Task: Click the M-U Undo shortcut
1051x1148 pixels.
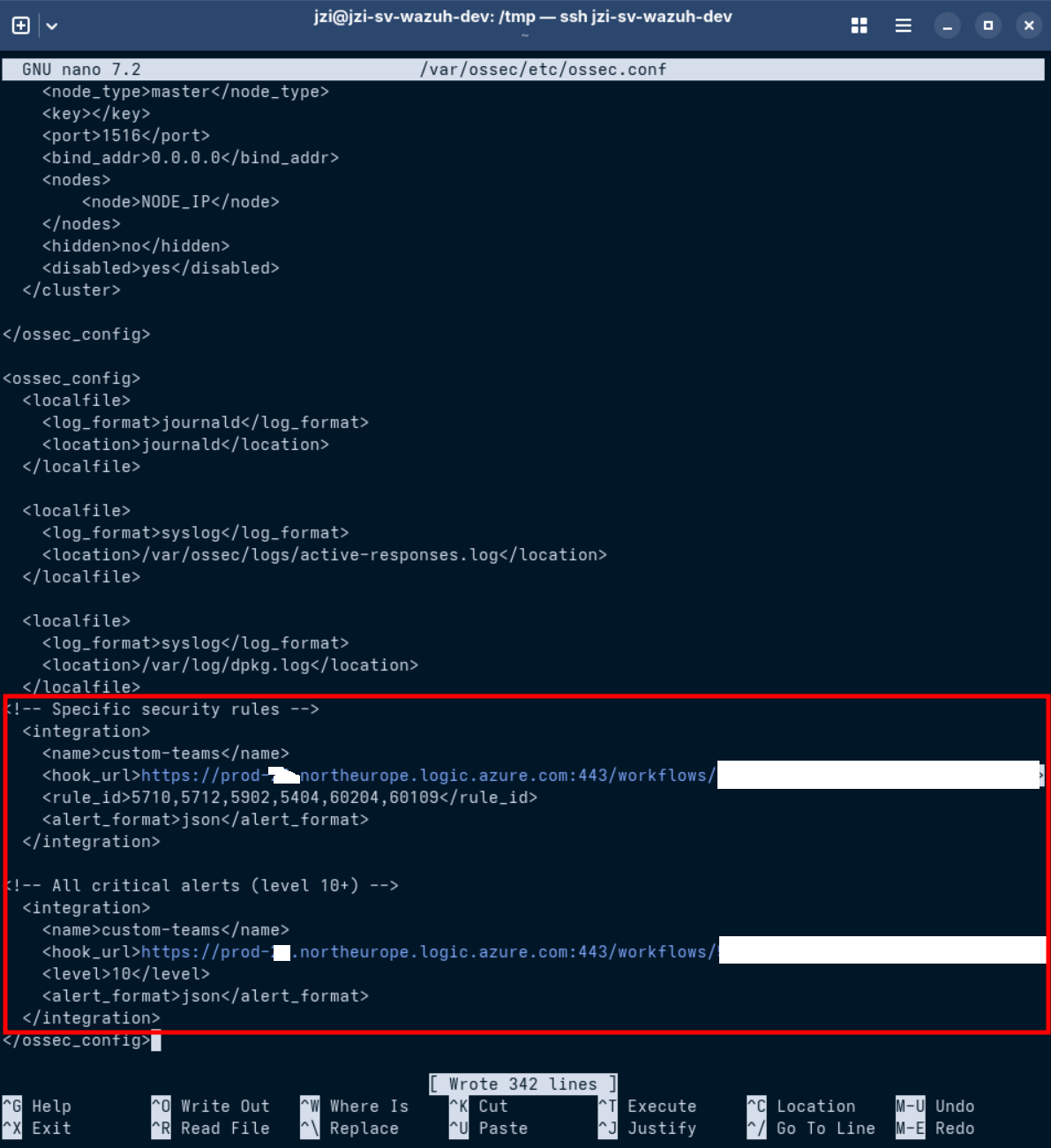Action: [x=935, y=1107]
